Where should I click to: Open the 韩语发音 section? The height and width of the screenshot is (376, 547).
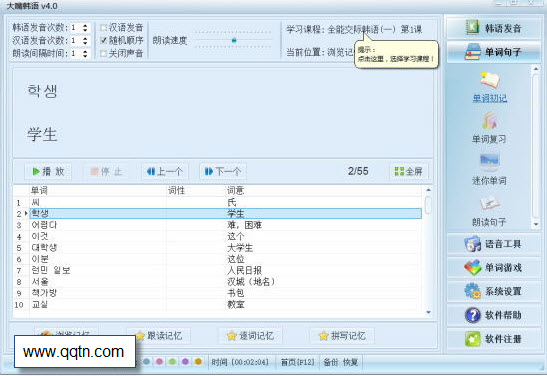click(x=493, y=28)
